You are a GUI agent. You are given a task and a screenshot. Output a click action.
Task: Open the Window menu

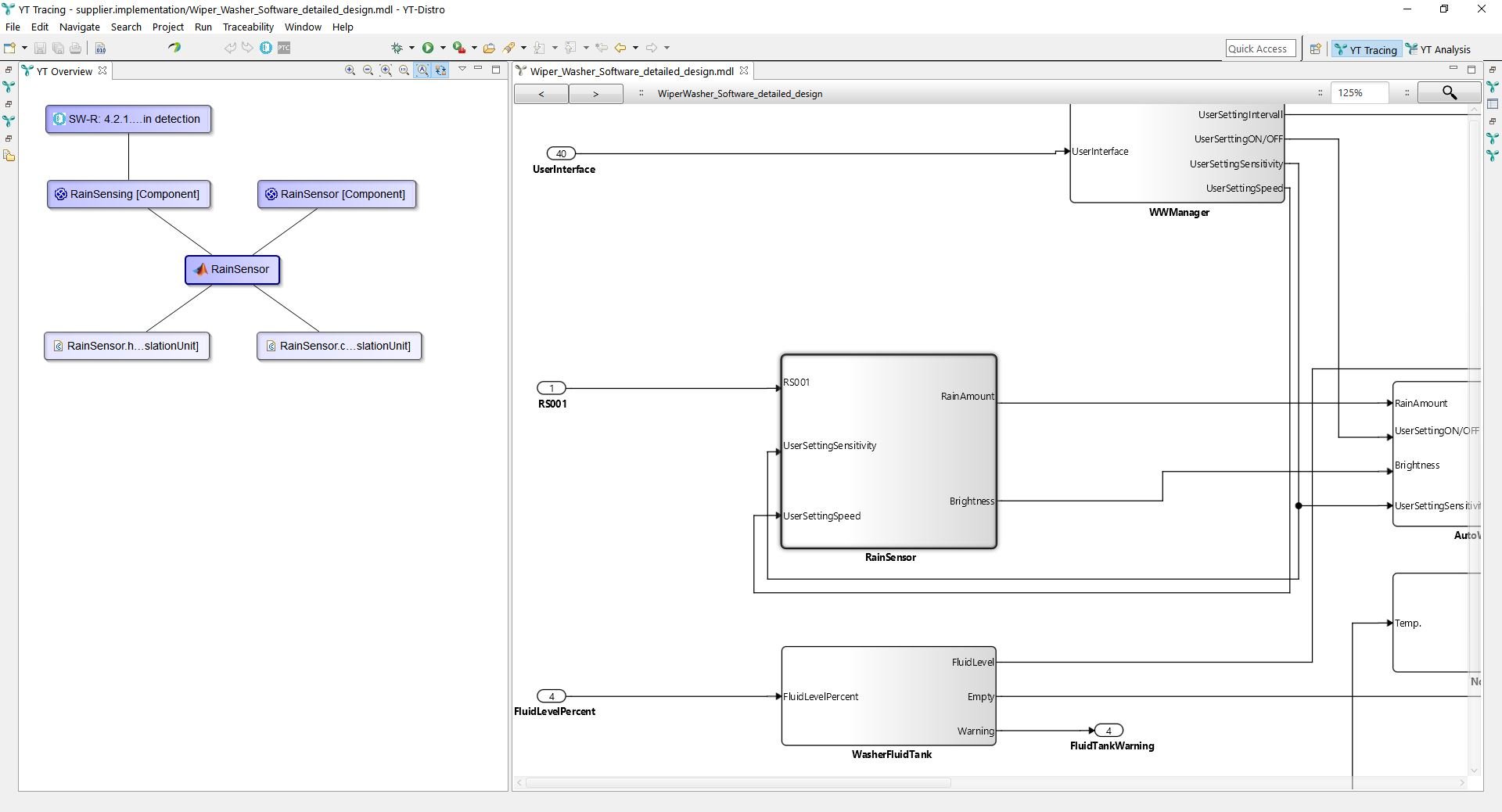(x=303, y=27)
